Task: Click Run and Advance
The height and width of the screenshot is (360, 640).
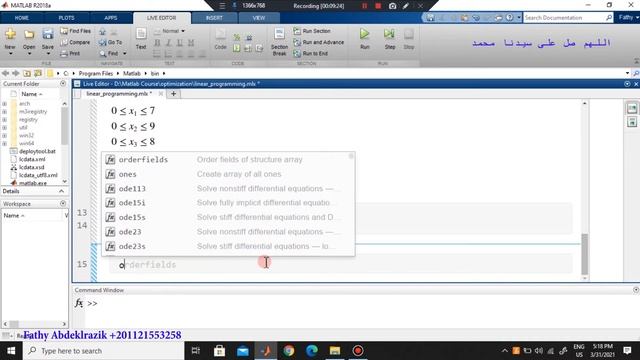Action: pyautogui.click(x=319, y=42)
